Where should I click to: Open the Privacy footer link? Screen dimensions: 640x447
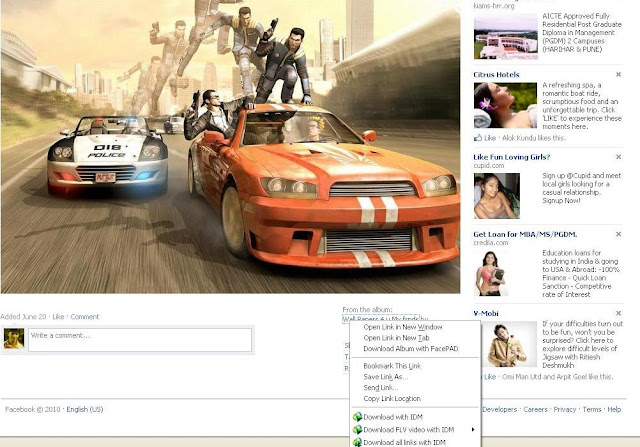[564, 409]
